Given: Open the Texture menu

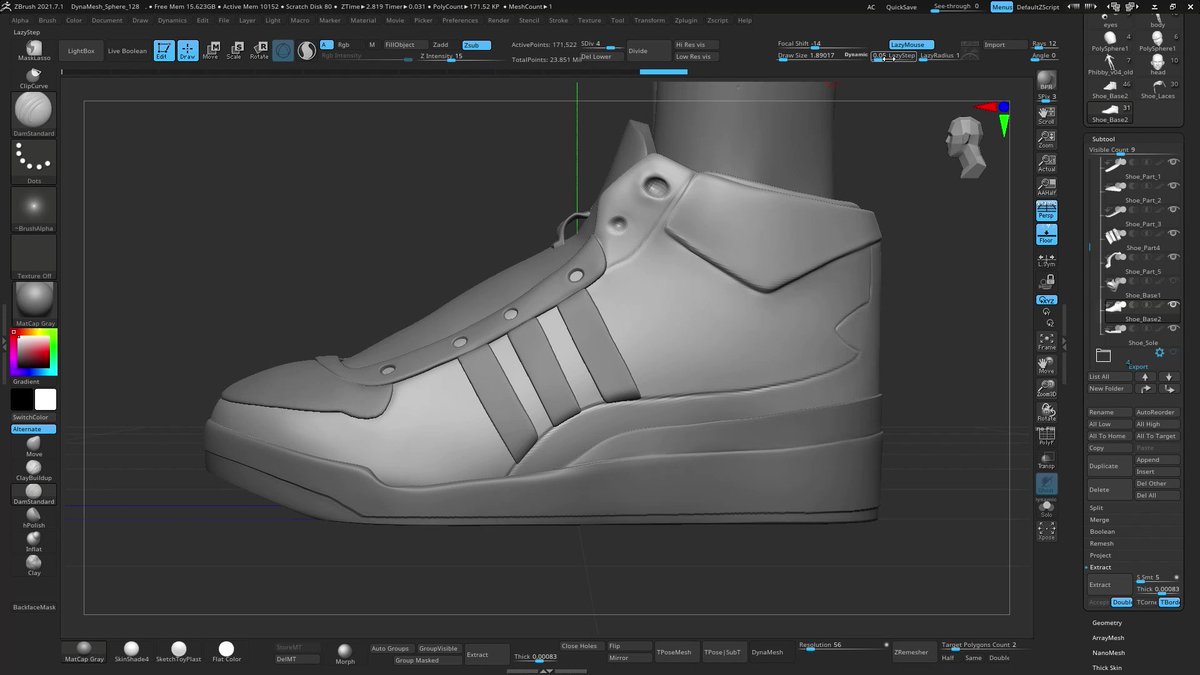Looking at the screenshot, I should [590, 20].
